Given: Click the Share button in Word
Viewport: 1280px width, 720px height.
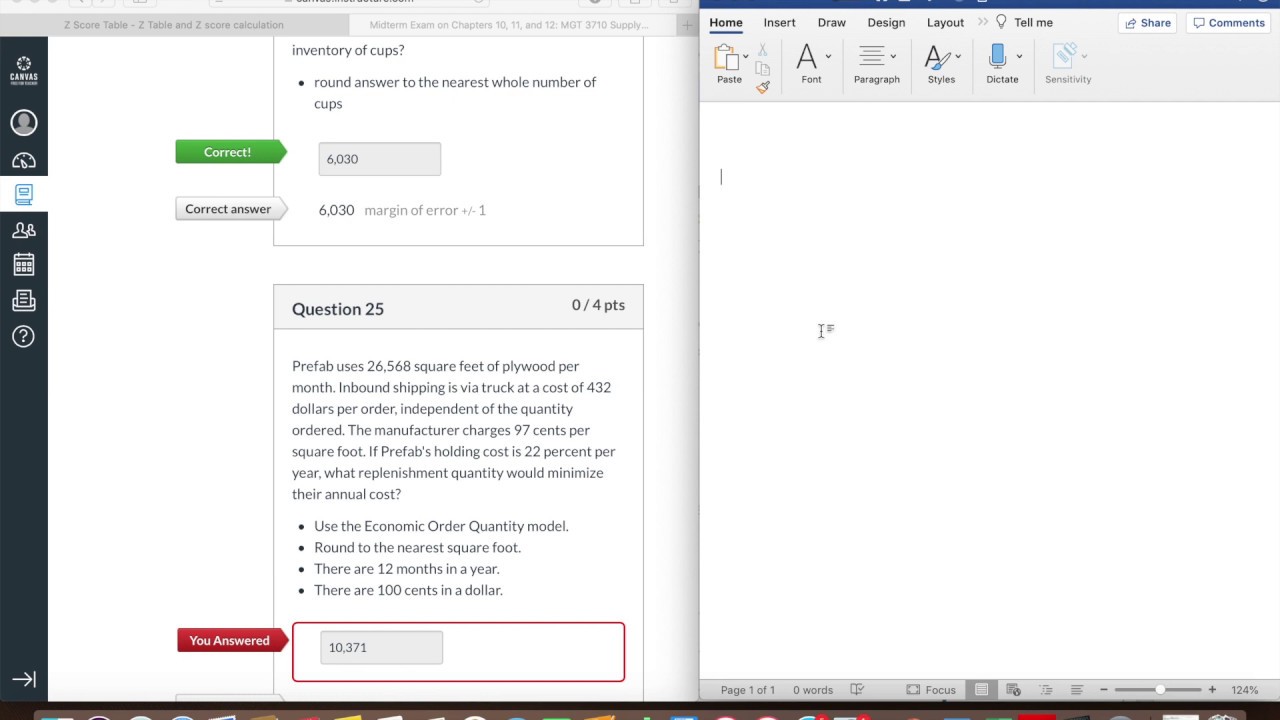Looking at the screenshot, I should point(1147,23).
